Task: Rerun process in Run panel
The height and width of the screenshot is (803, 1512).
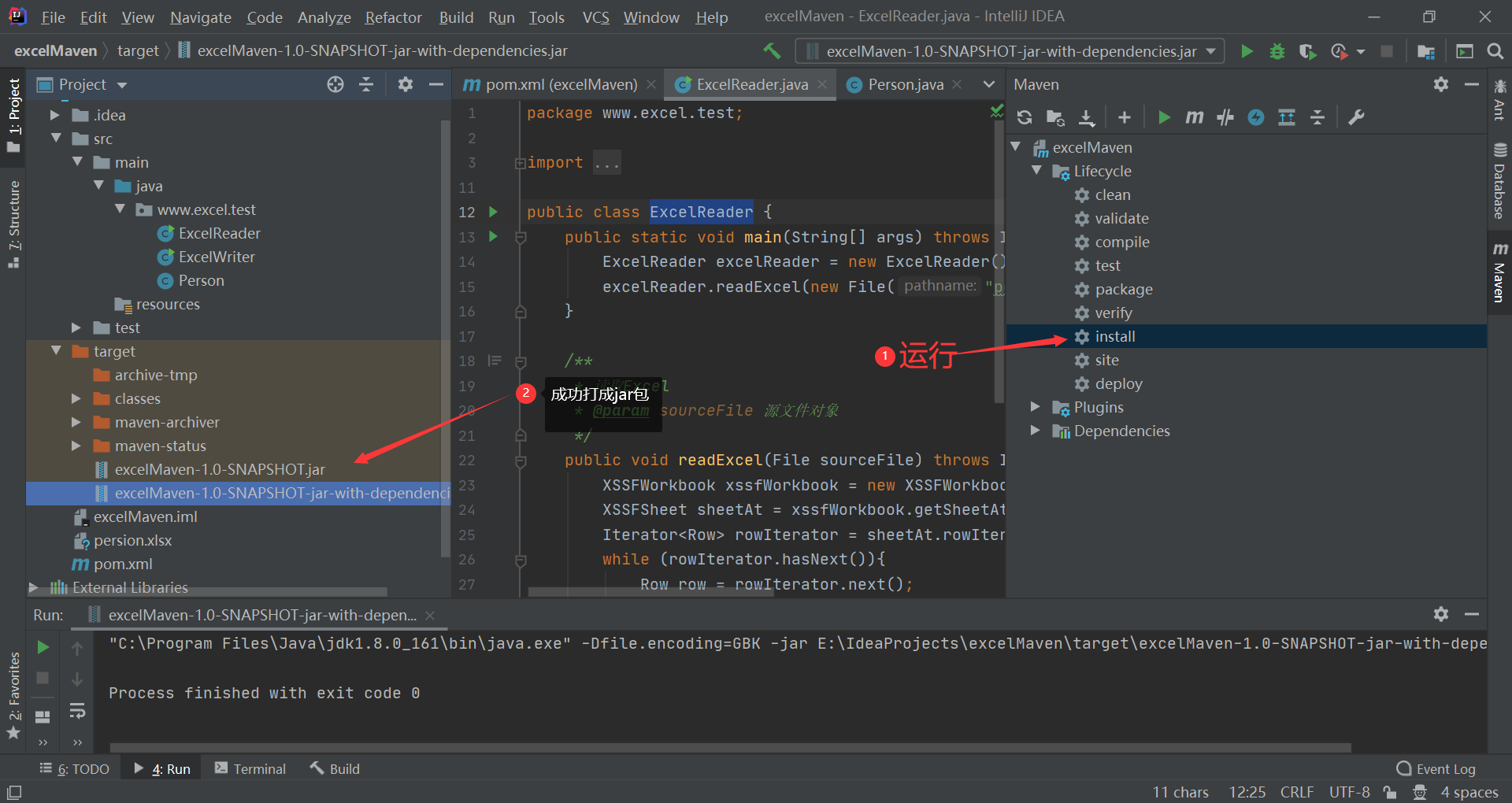Action: coord(43,647)
